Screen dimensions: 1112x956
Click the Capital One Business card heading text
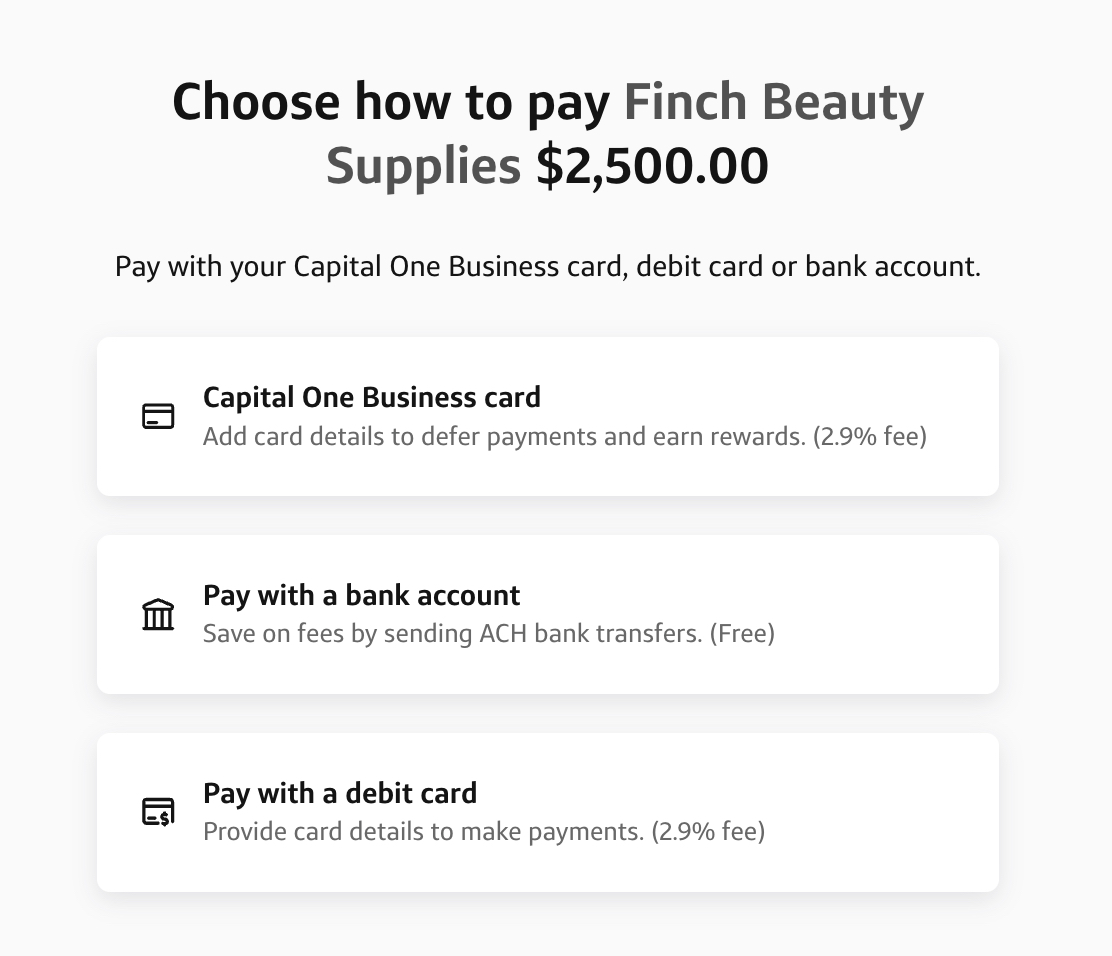click(x=371, y=397)
